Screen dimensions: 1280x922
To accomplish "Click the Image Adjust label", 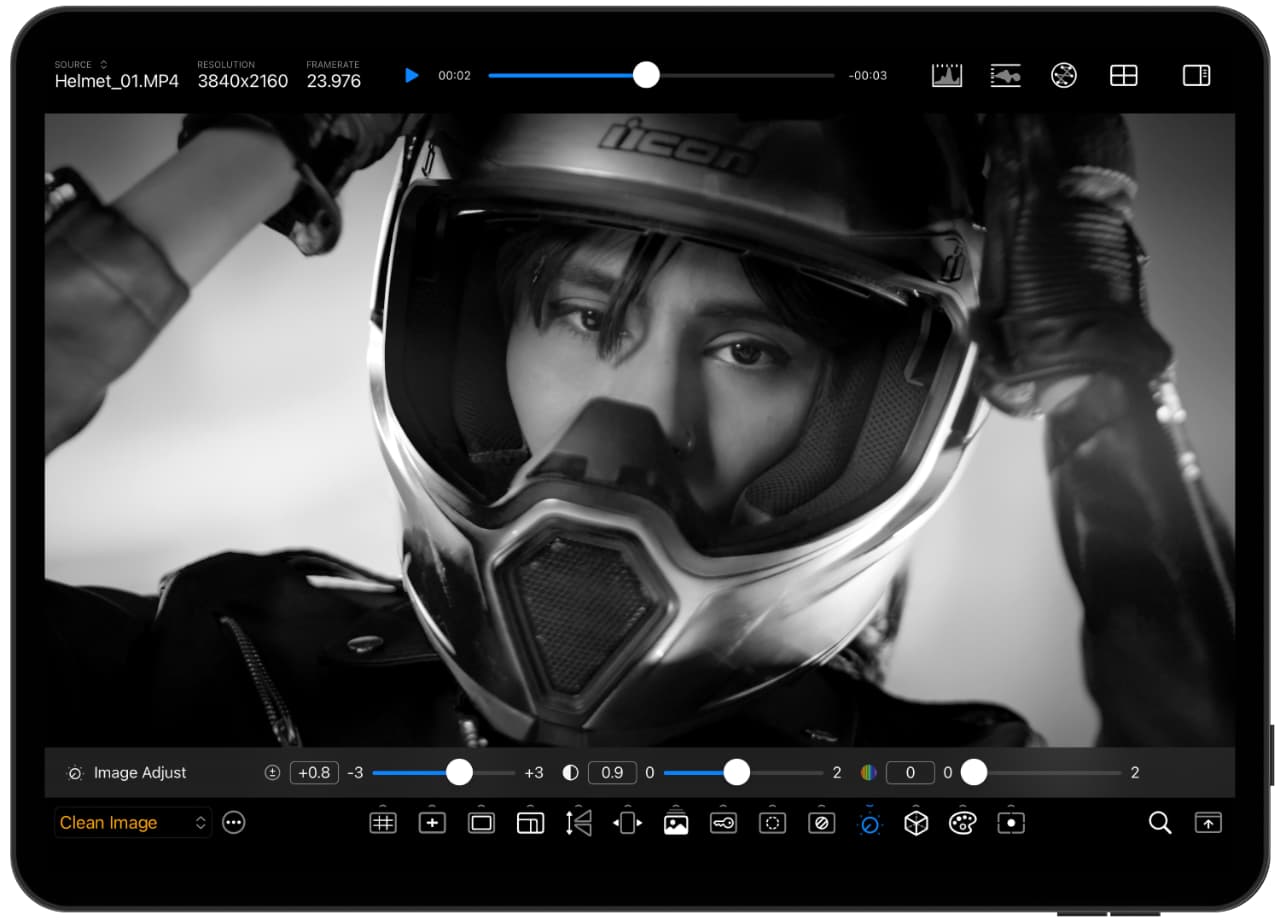I will pos(140,772).
